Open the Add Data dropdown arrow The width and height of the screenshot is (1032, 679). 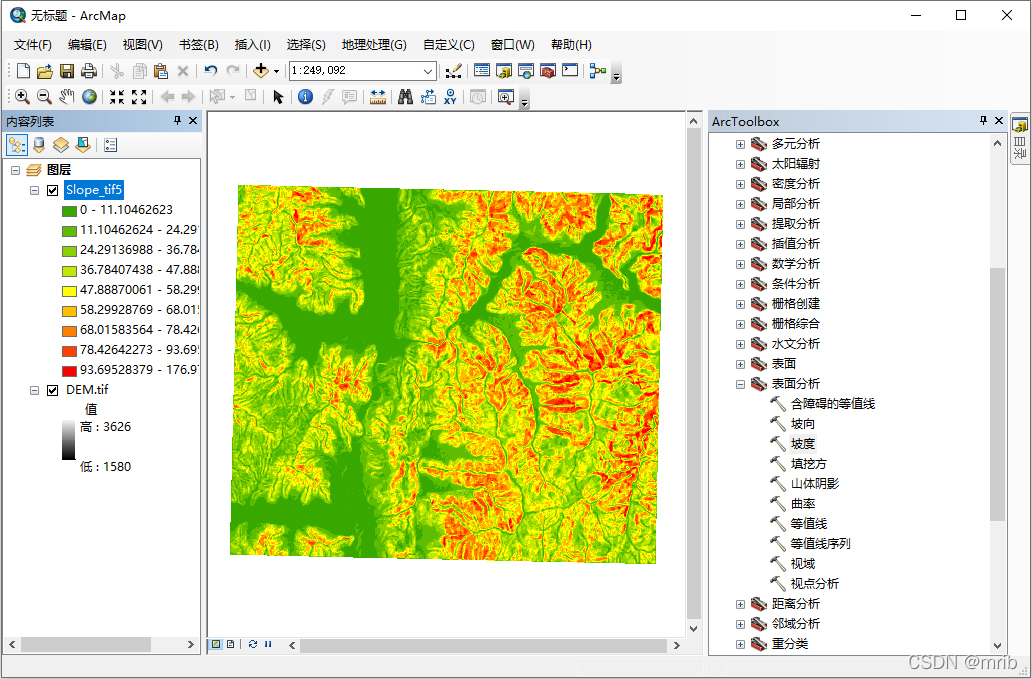pyautogui.click(x=276, y=71)
